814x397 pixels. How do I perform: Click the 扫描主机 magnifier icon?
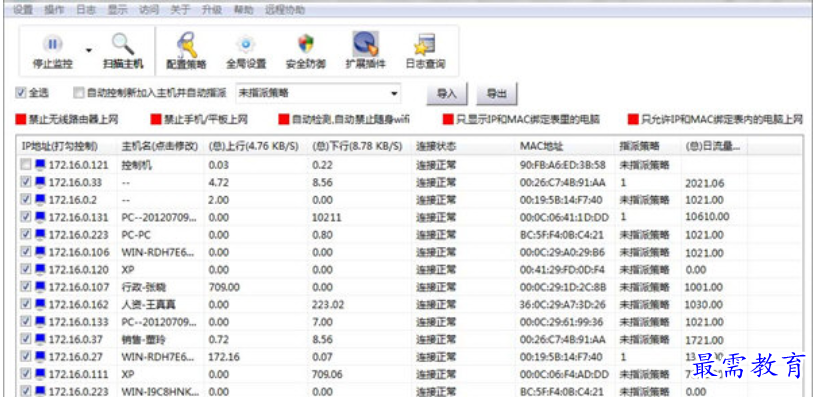point(123,45)
